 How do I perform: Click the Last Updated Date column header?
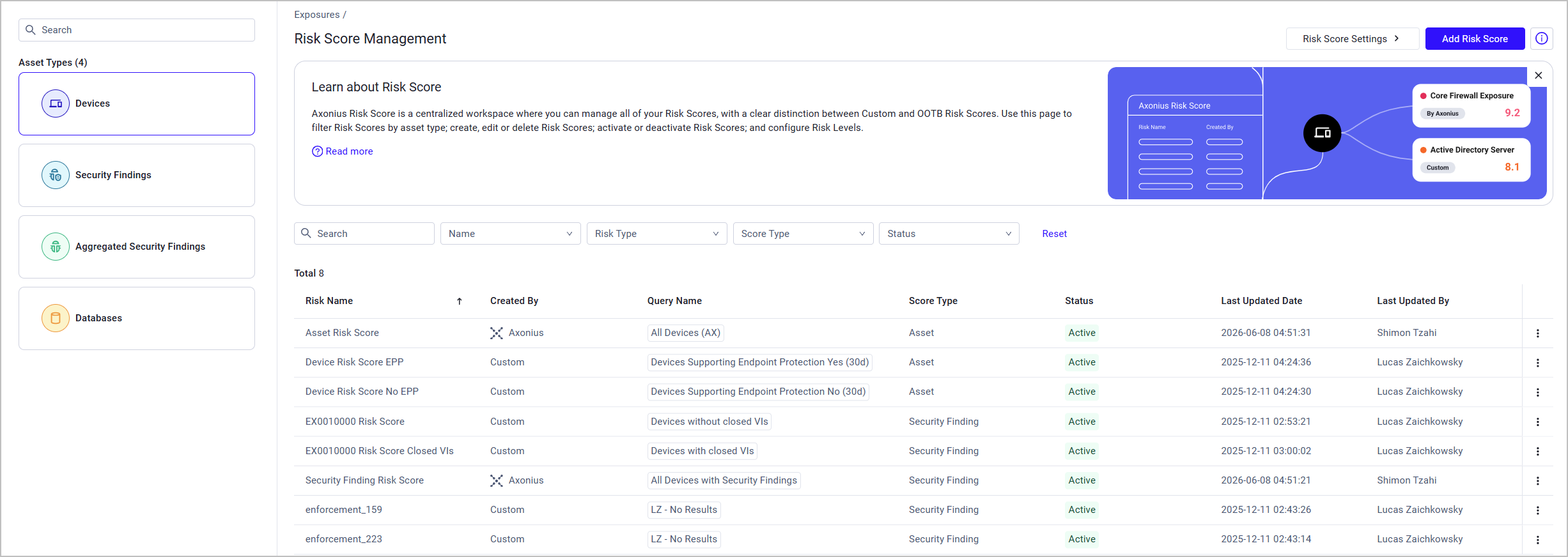click(x=1261, y=301)
